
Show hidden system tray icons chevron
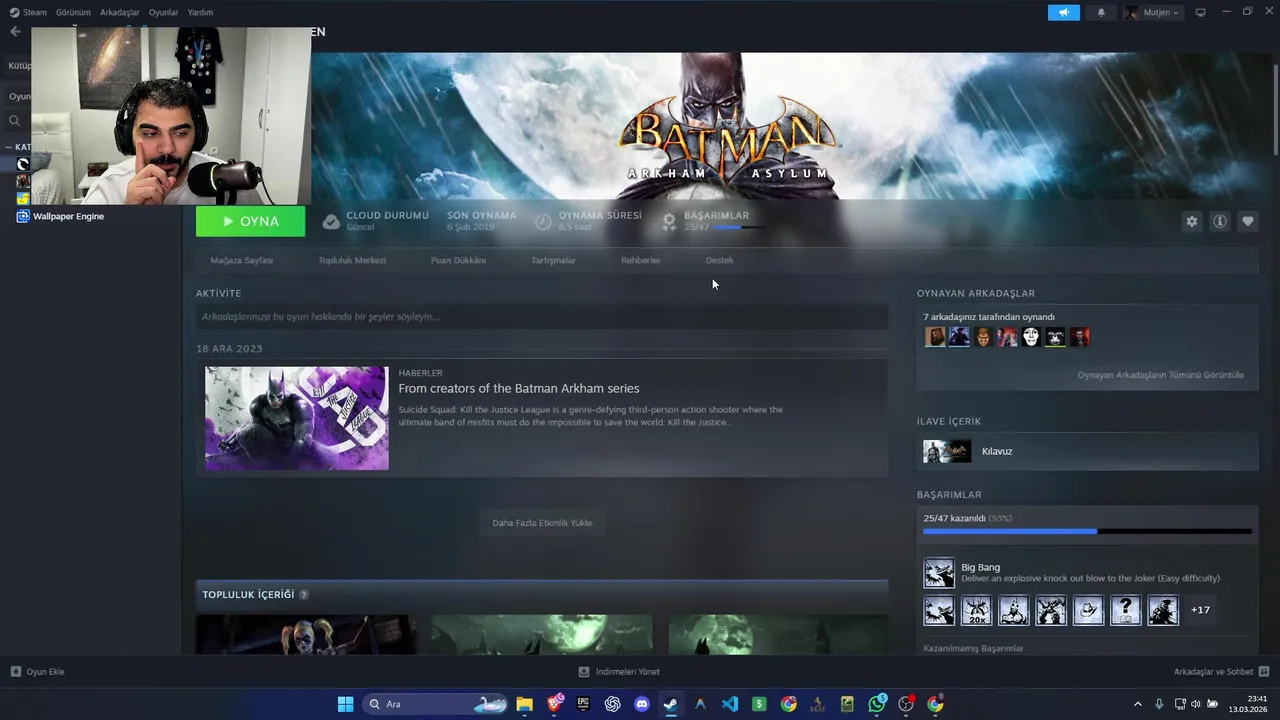tap(1137, 704)
